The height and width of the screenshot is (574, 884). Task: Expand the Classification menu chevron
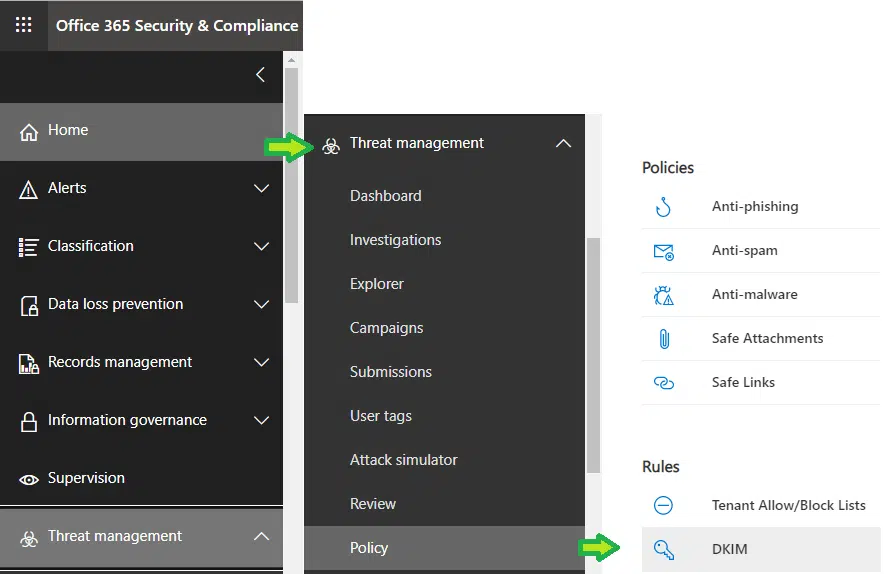pyautogui.click(x=261, y=246)
